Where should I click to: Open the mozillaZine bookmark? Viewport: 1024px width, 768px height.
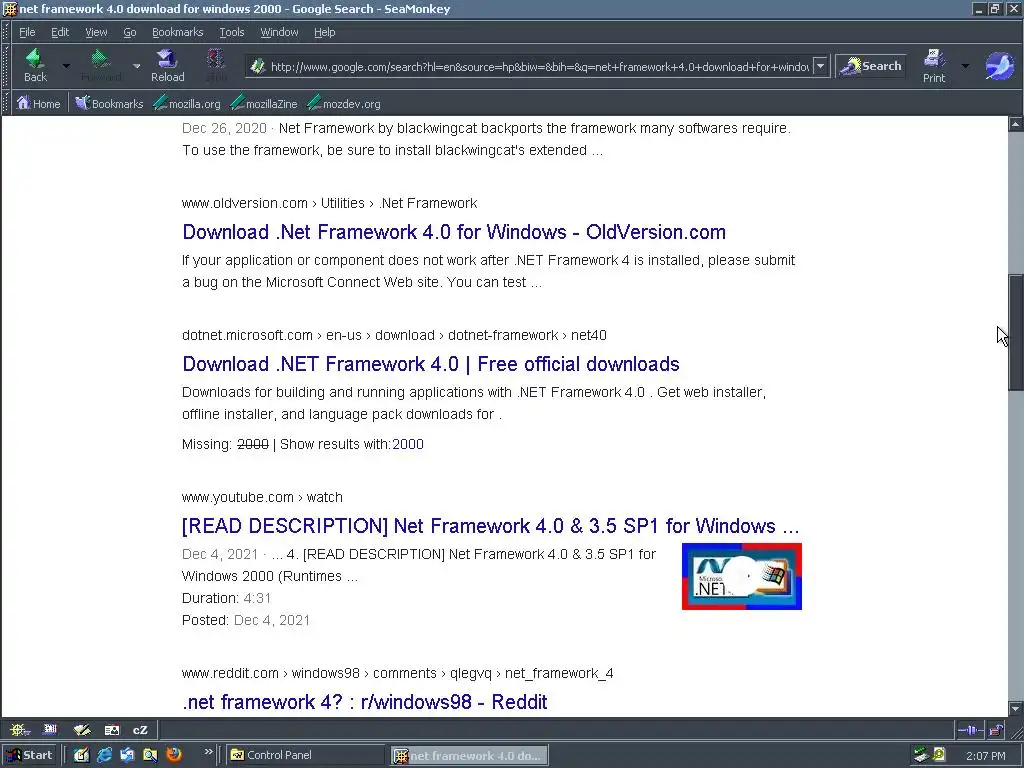[x=264, y=103]
